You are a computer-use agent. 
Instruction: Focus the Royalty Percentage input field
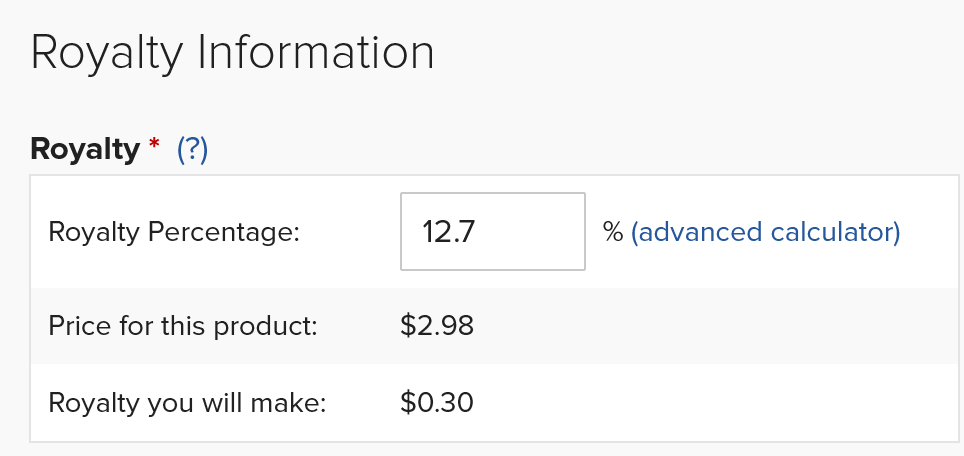coord(492,231)
